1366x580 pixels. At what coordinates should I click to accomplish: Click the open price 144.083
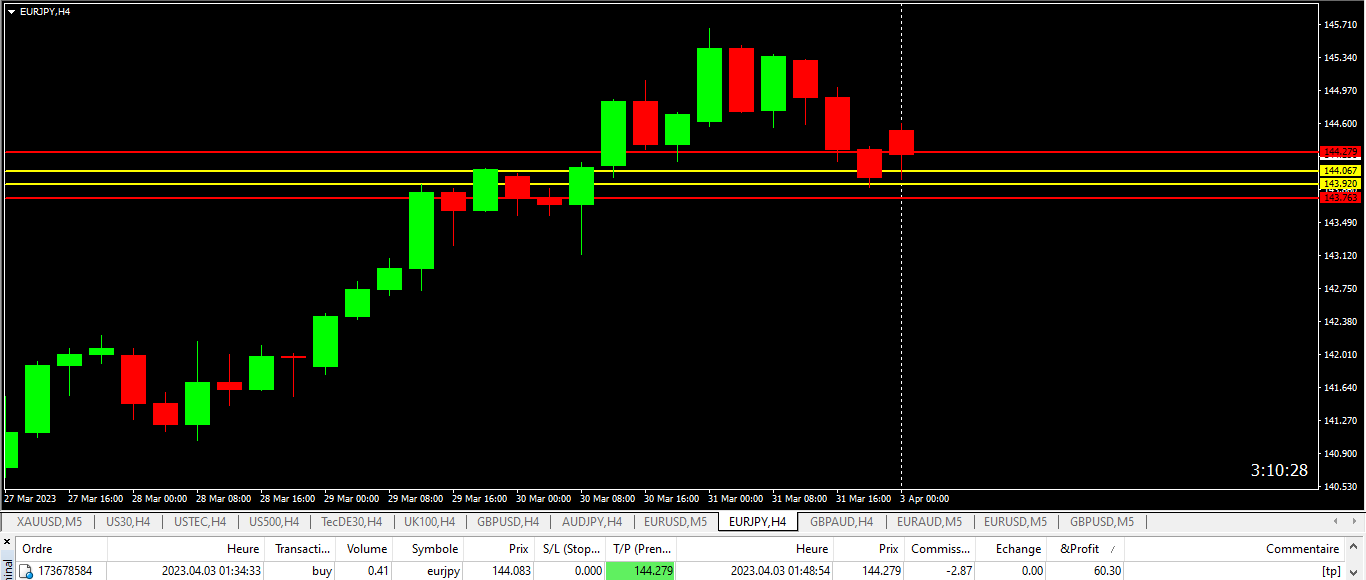(511, 571)
